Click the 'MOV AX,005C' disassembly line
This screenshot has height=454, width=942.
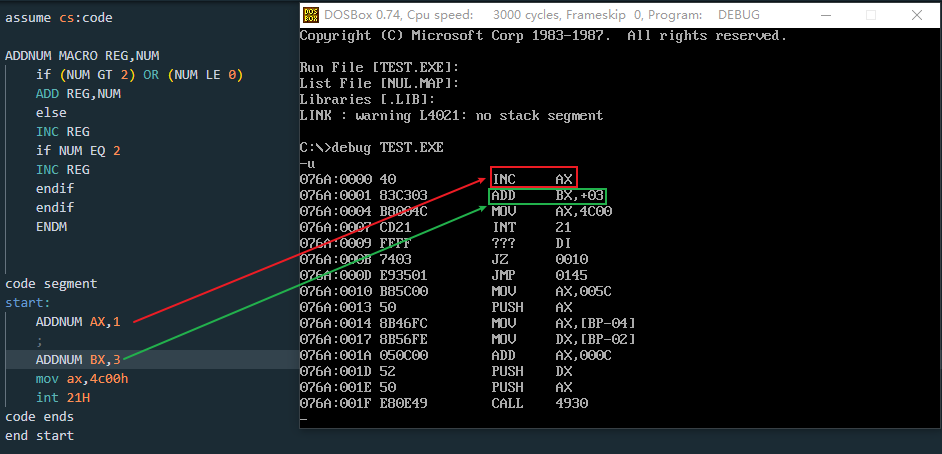(x=552, y=291)
